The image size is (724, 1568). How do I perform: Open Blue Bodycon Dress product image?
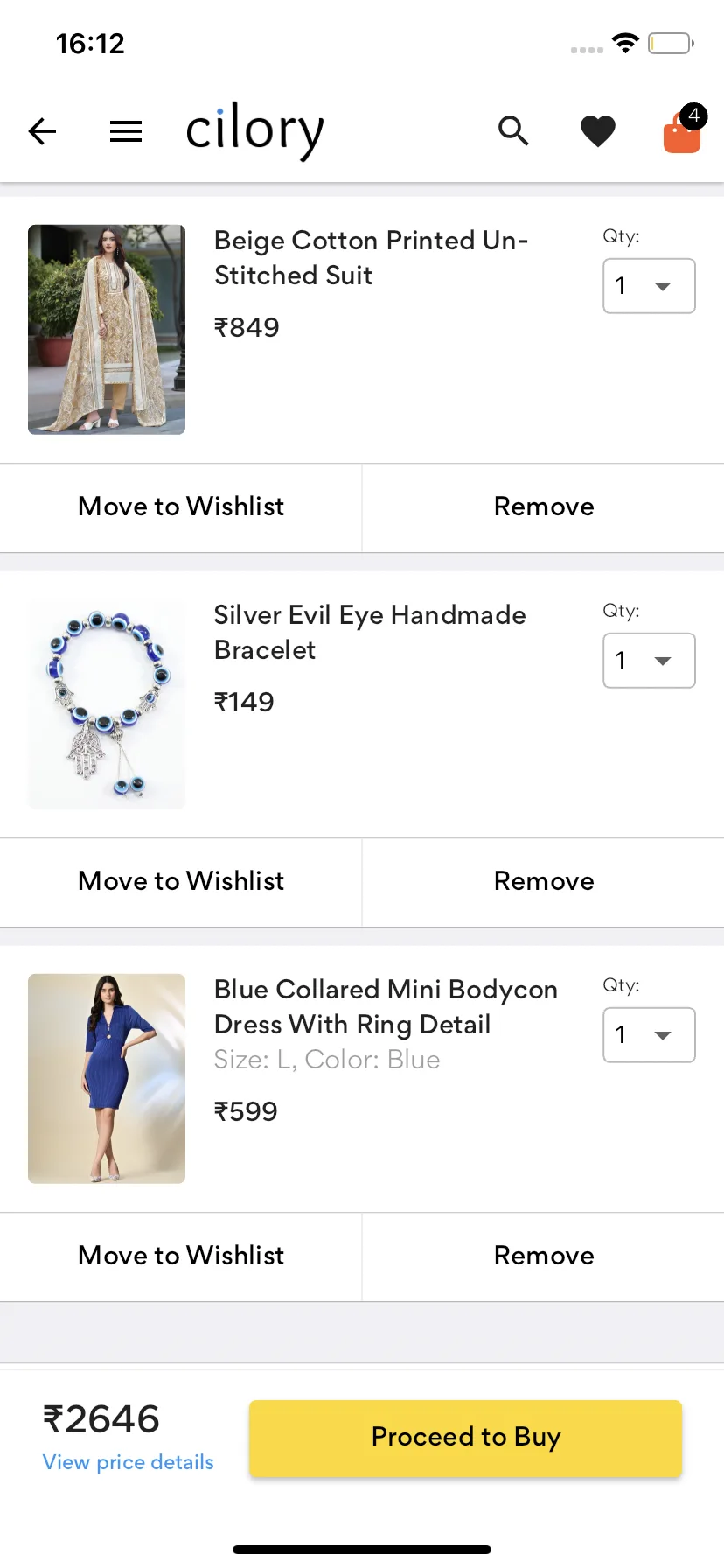pos(107,1078)
